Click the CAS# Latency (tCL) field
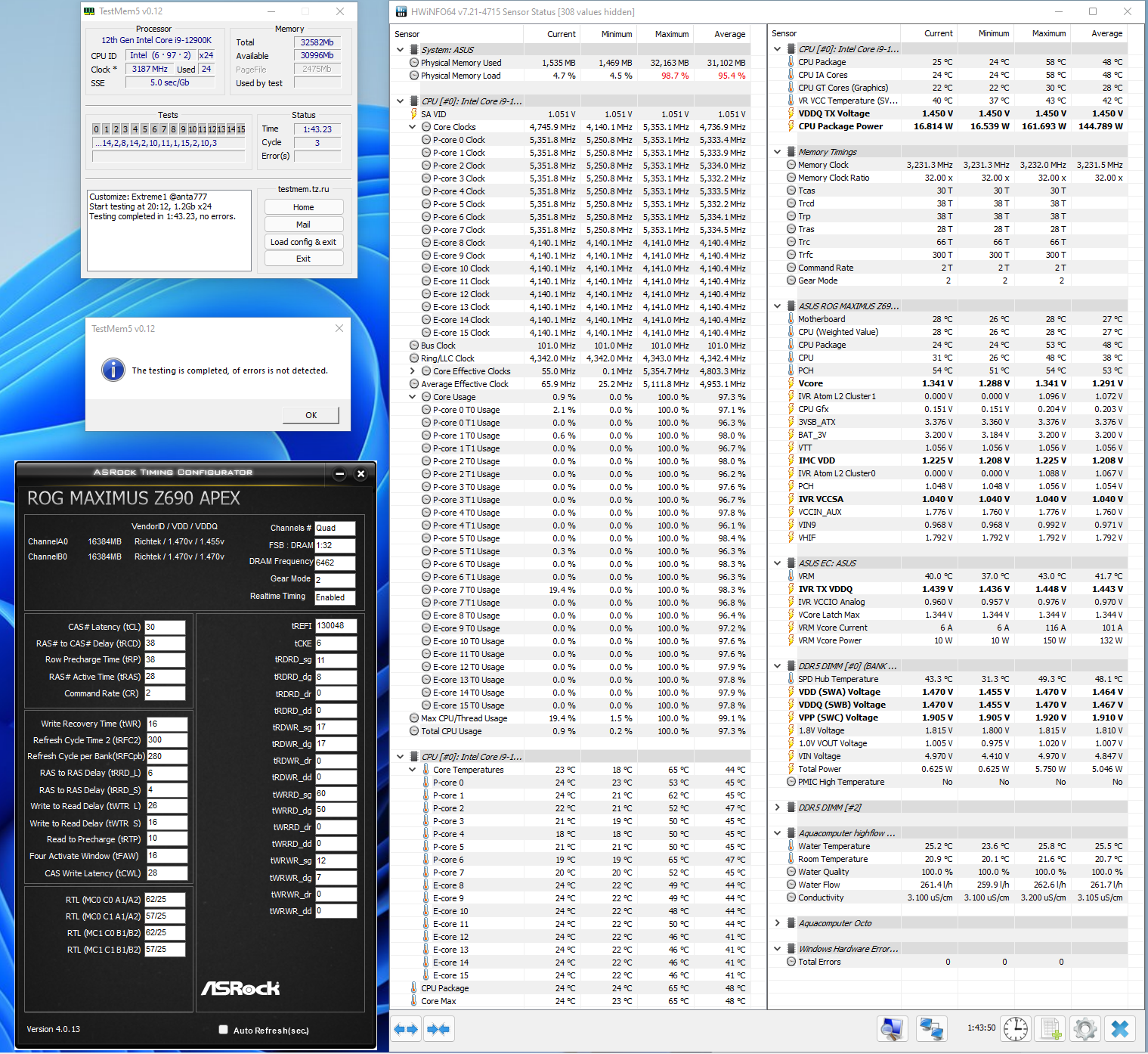1148x1054 pixels. coord(165,627)
